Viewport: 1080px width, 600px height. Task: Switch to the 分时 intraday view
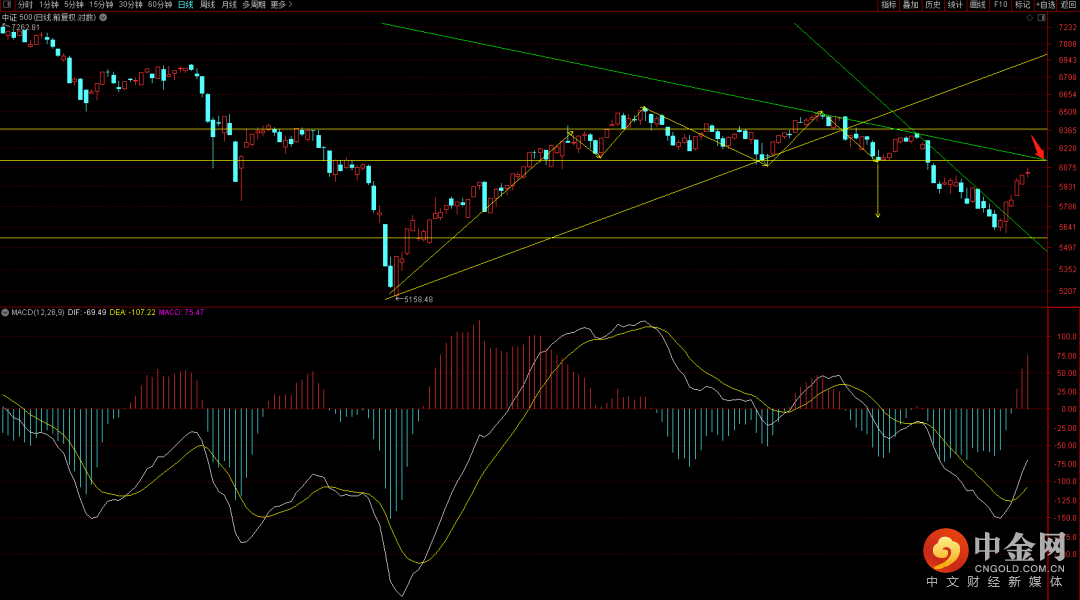25,5
